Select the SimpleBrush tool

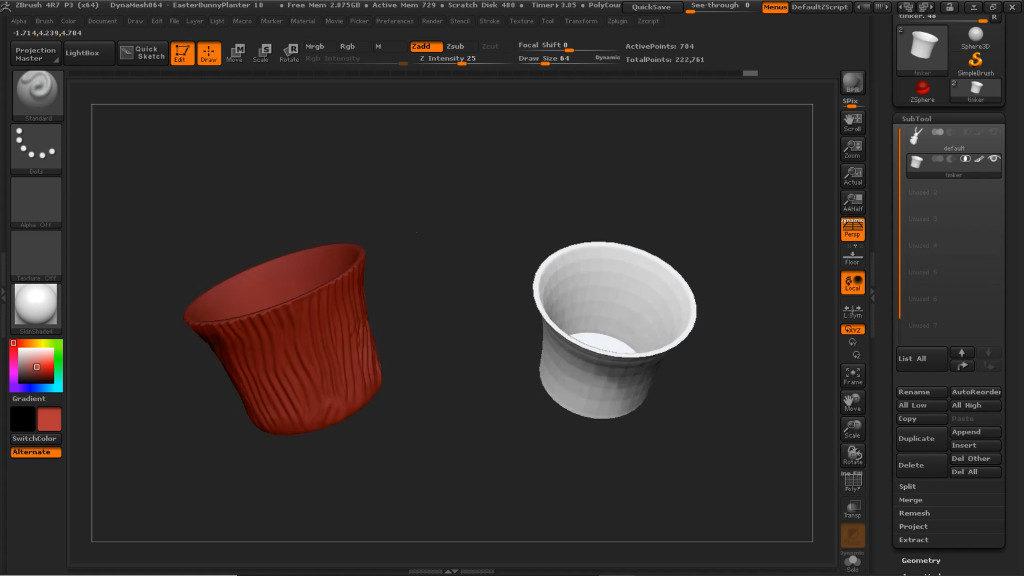click(976, 63)
